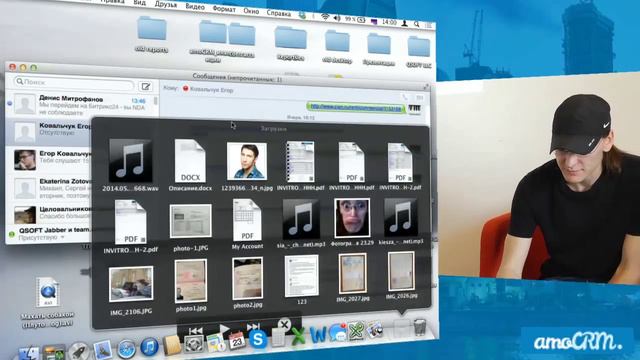Open Finder from the Dock

(x=29, y=353)
